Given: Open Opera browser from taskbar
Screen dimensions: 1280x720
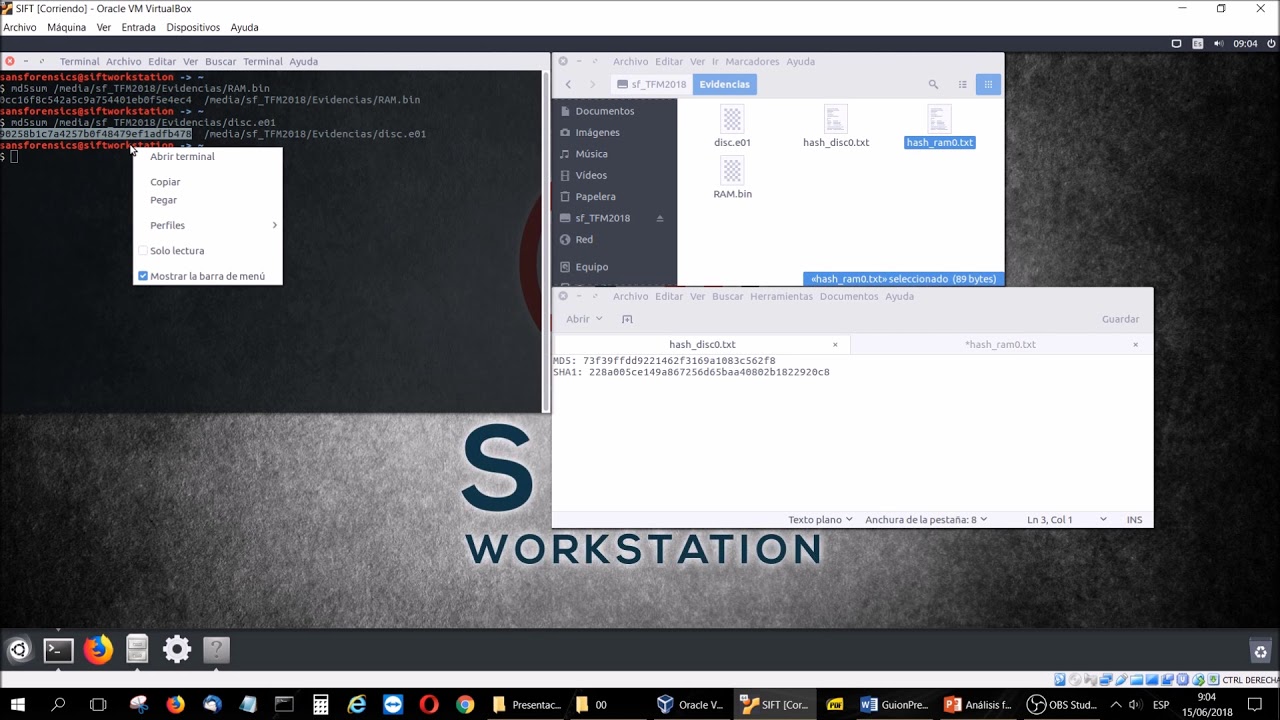Looking at the screenshot, I should click(x=429, y=705).
